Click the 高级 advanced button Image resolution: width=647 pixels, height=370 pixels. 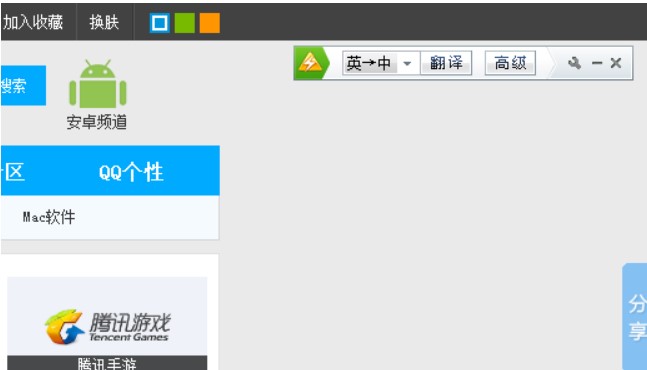click(x=510, y=63)
